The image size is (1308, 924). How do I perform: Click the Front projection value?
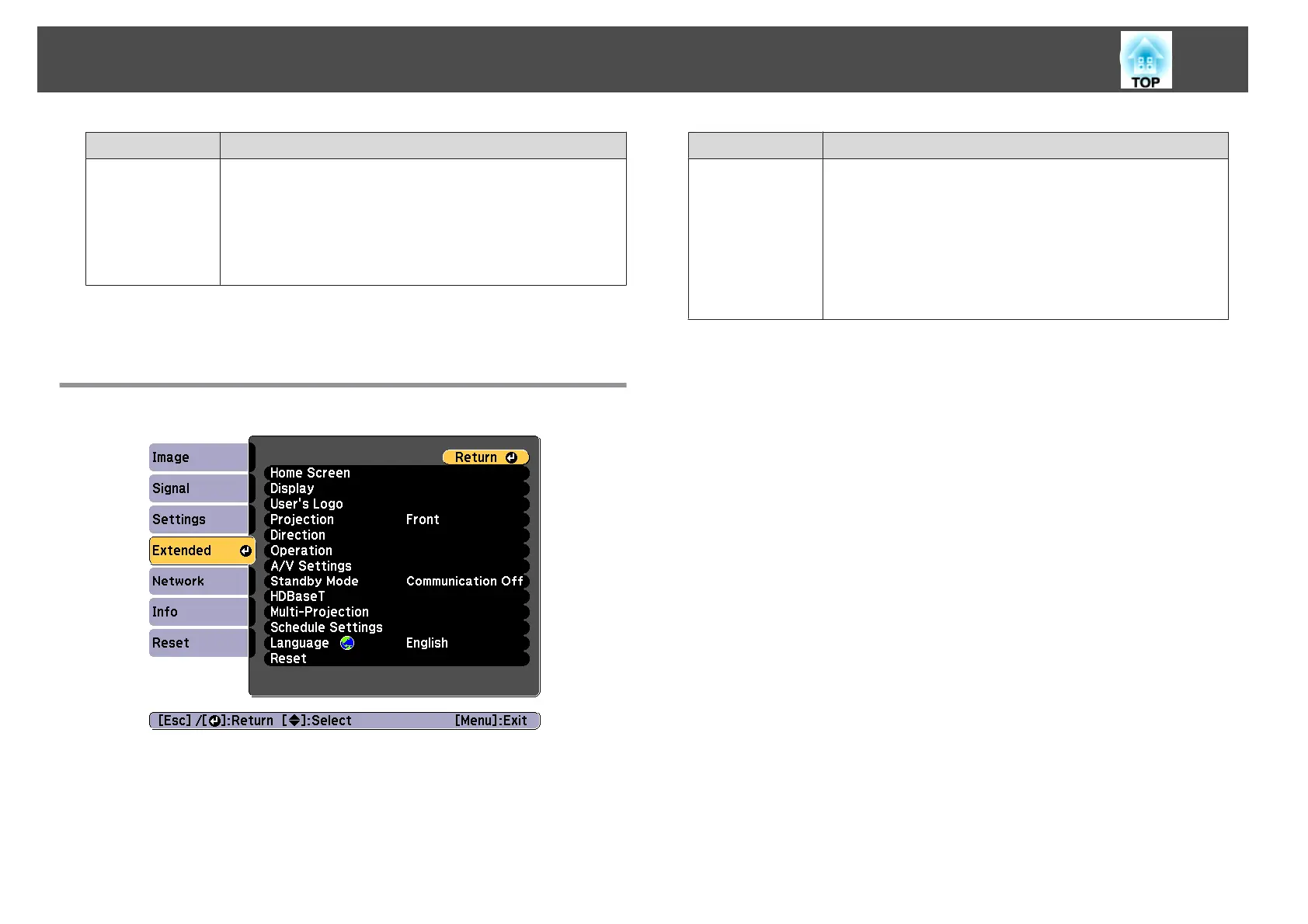[423, 519]
